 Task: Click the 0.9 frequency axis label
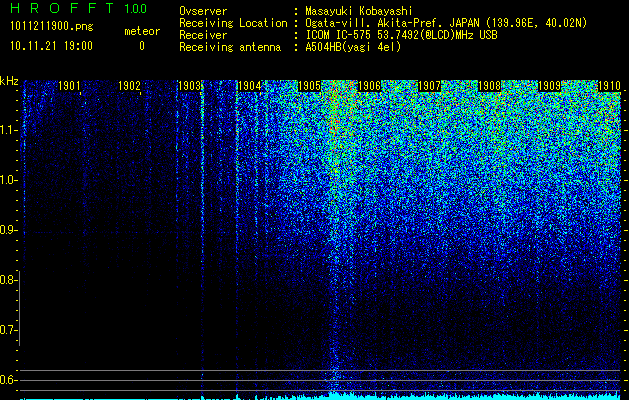7,230
